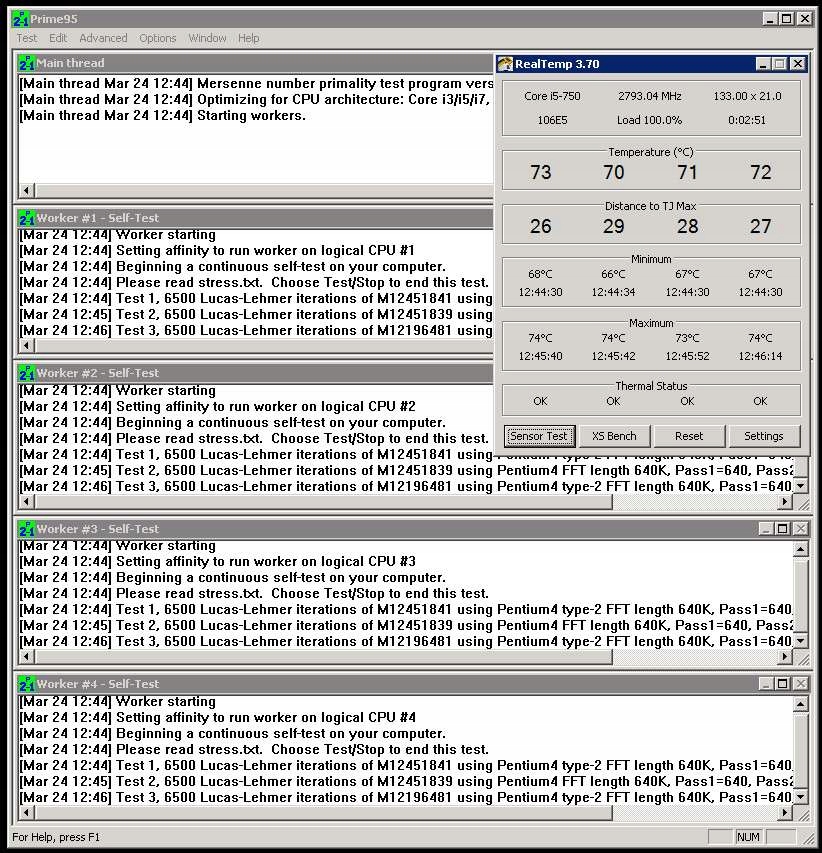The image size is (822, 853).
Task: Maximize the Worker #4 Self-Test window
Action: 782,684
